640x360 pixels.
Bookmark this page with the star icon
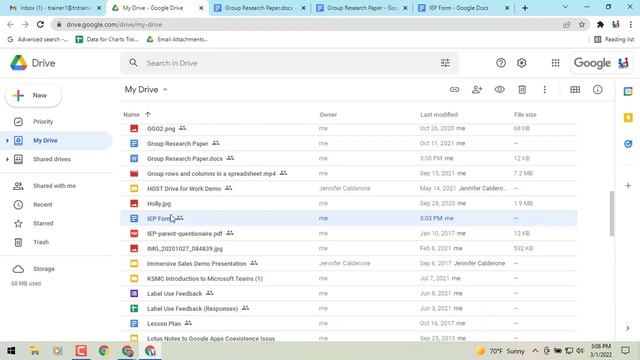pyautogui.click(x=582, y=24)
